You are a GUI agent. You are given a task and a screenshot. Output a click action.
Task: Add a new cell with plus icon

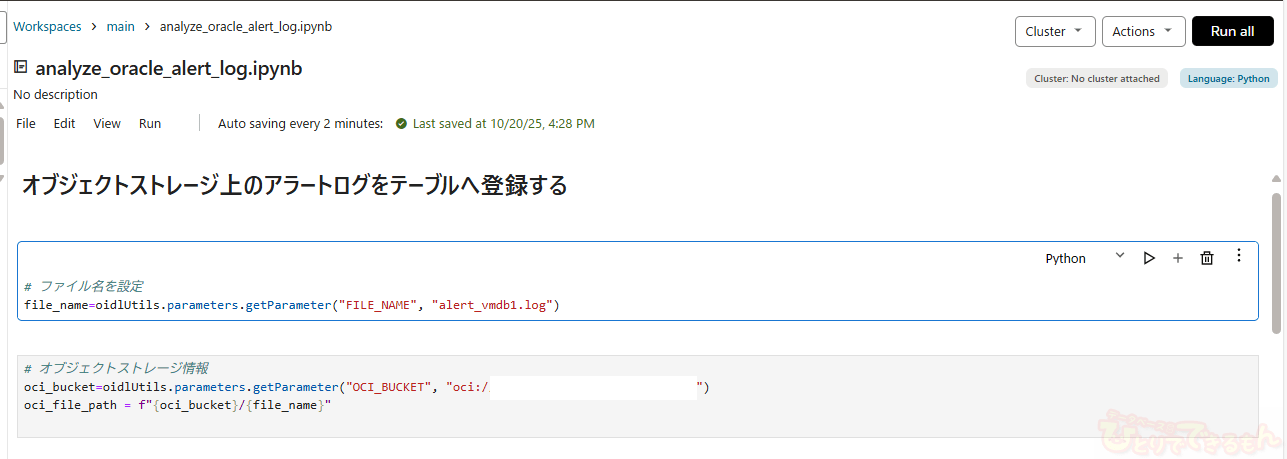coord(1177,258)
